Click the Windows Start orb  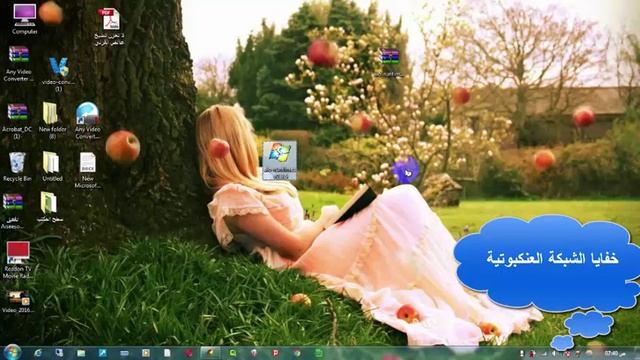pyautogui.click(x=12, y=352)
